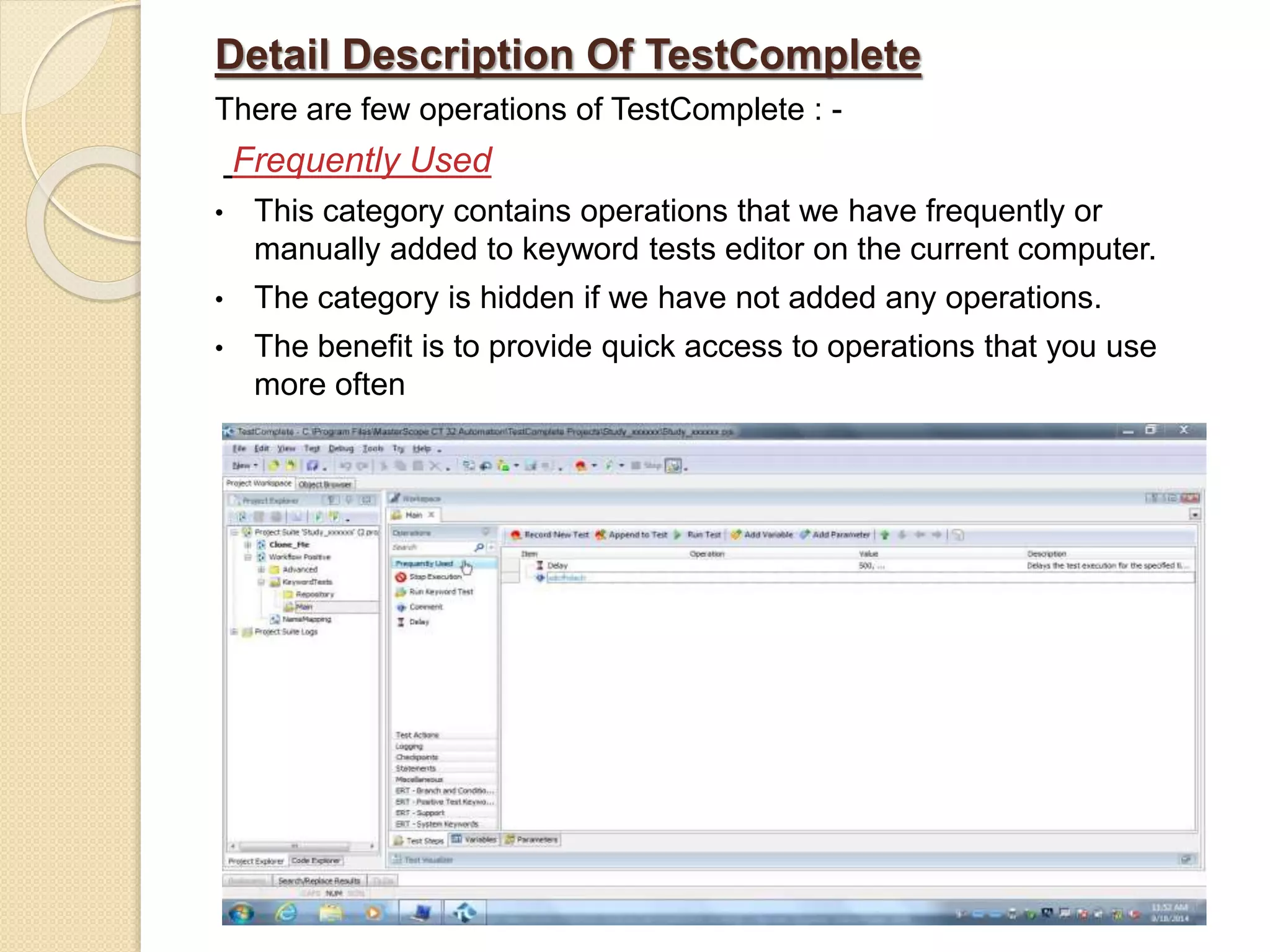Switch to the Variables tab
The image size is (1270, 952).
(x=474, y=840)
